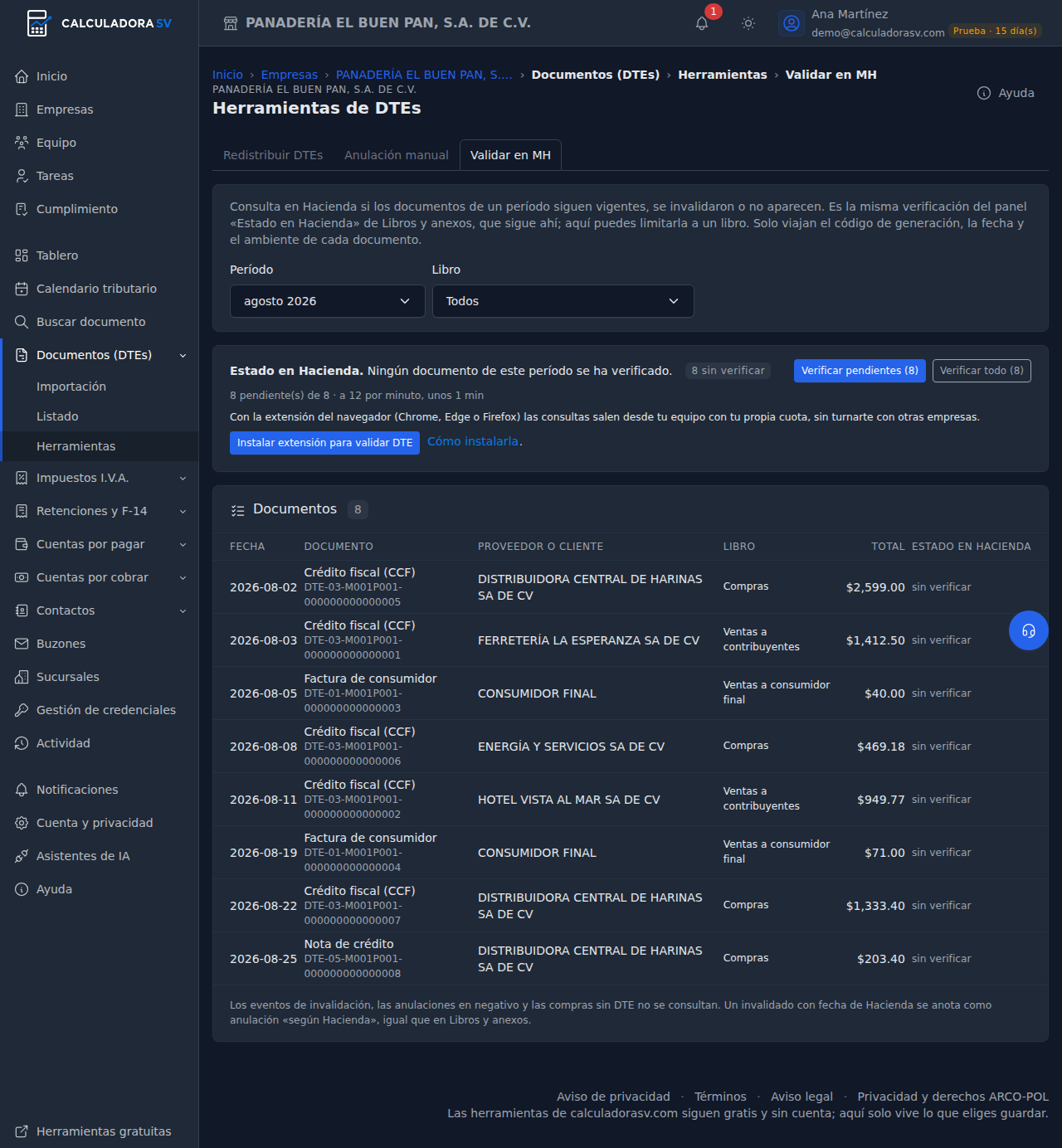Switch to the Redistribuir DTEs tab
The width and height of the screenshot is (1062, 1148).
click(273, 155)
